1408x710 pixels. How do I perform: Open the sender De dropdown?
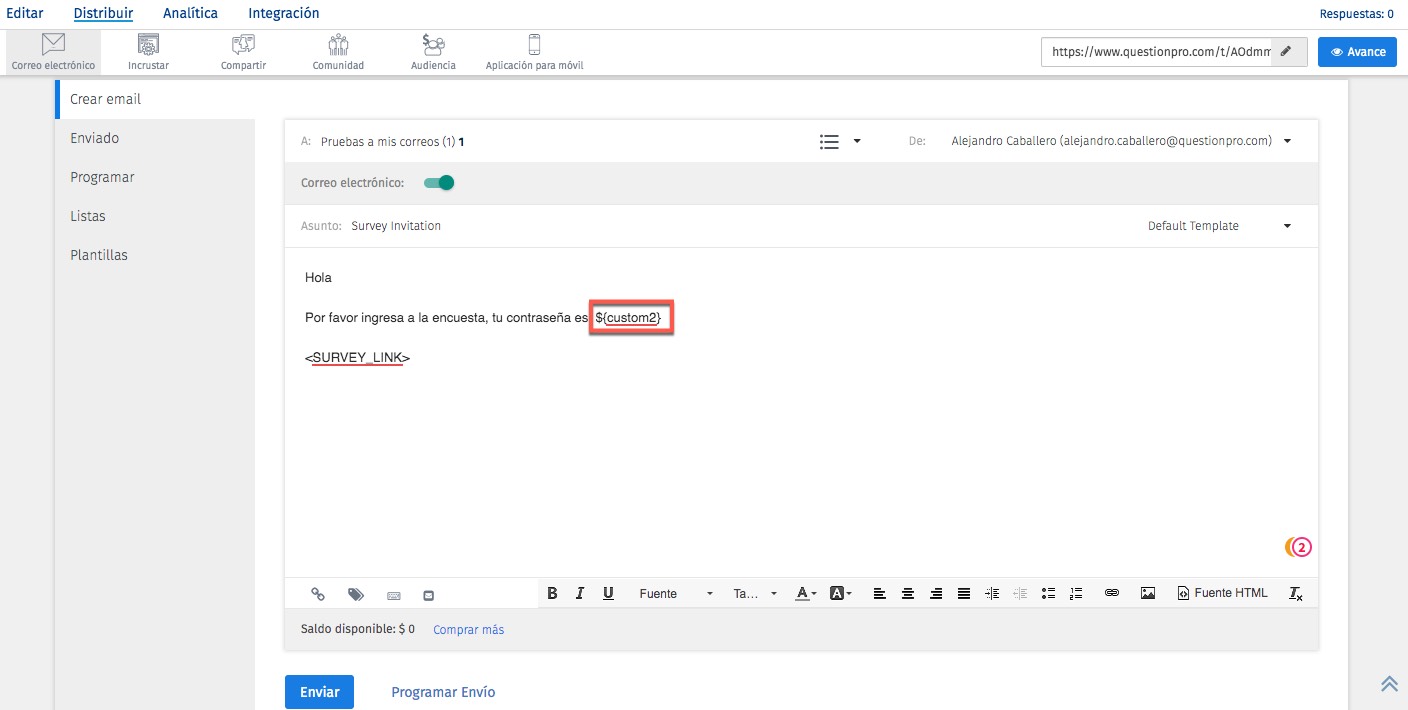[1287, 141]
